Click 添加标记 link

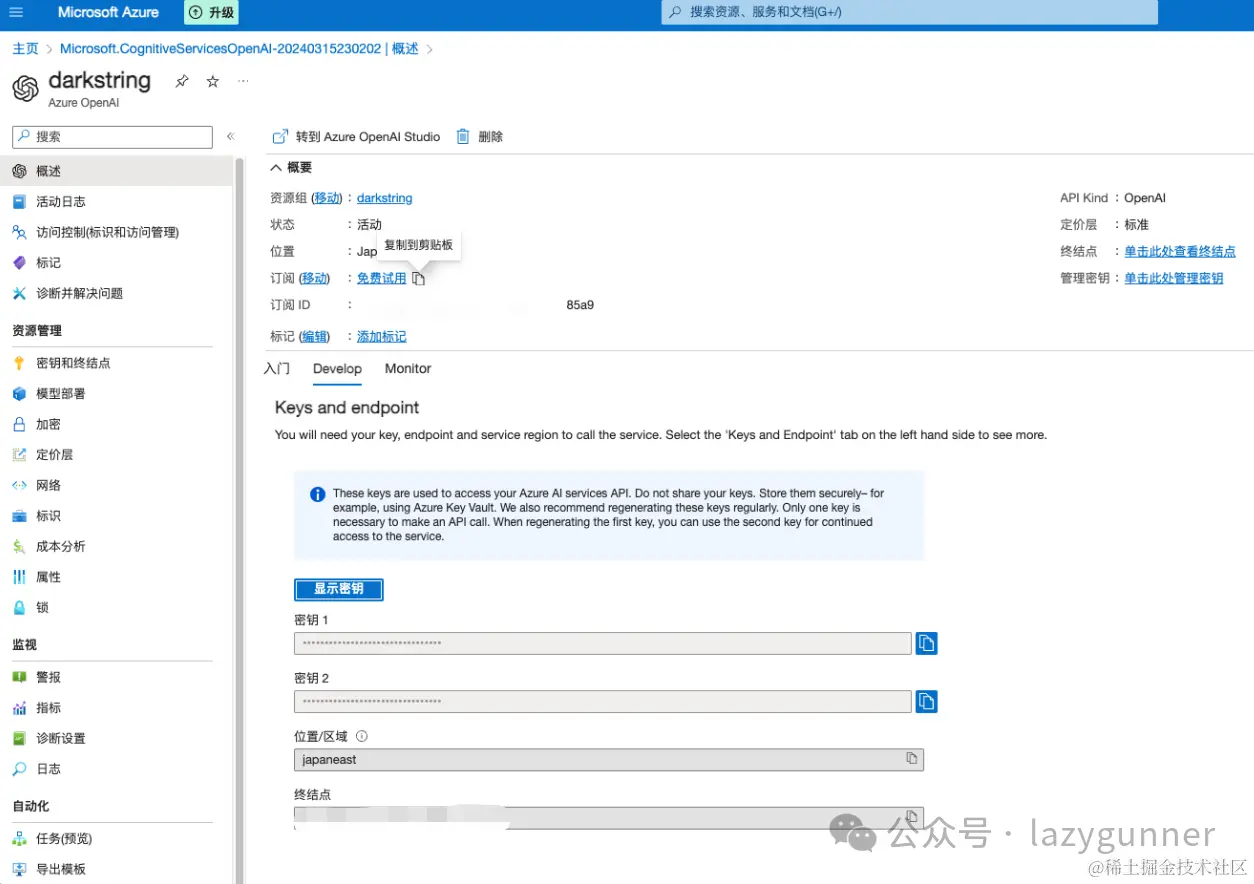[x=382, y=337]
